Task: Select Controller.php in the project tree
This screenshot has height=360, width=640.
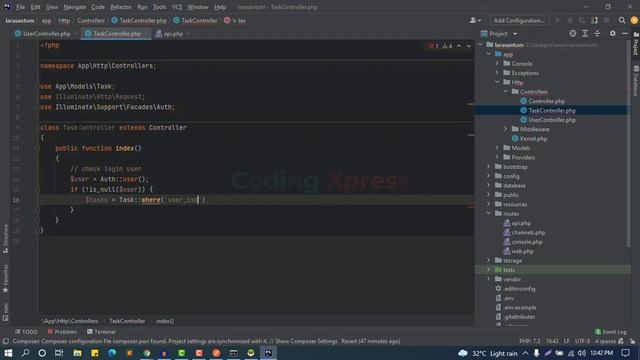Action: coord(547,101)
